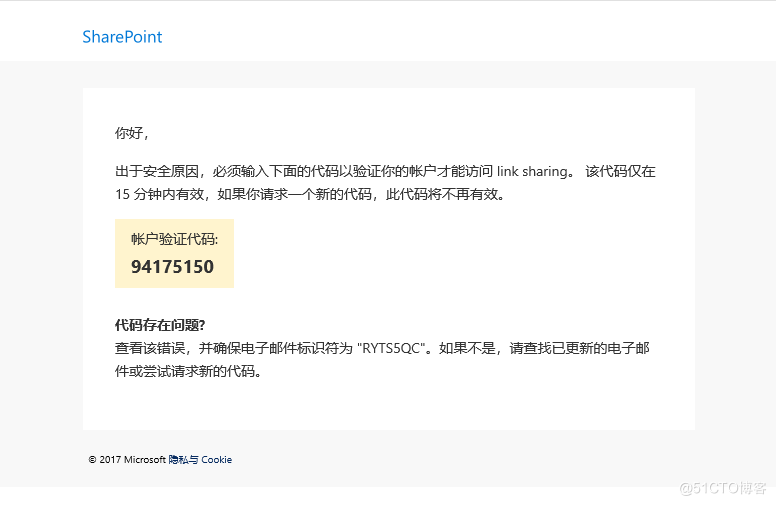Click the 15 分钟内有效 sentence
The width and height of the screenshot is (776, 505).
click(159, 194)
